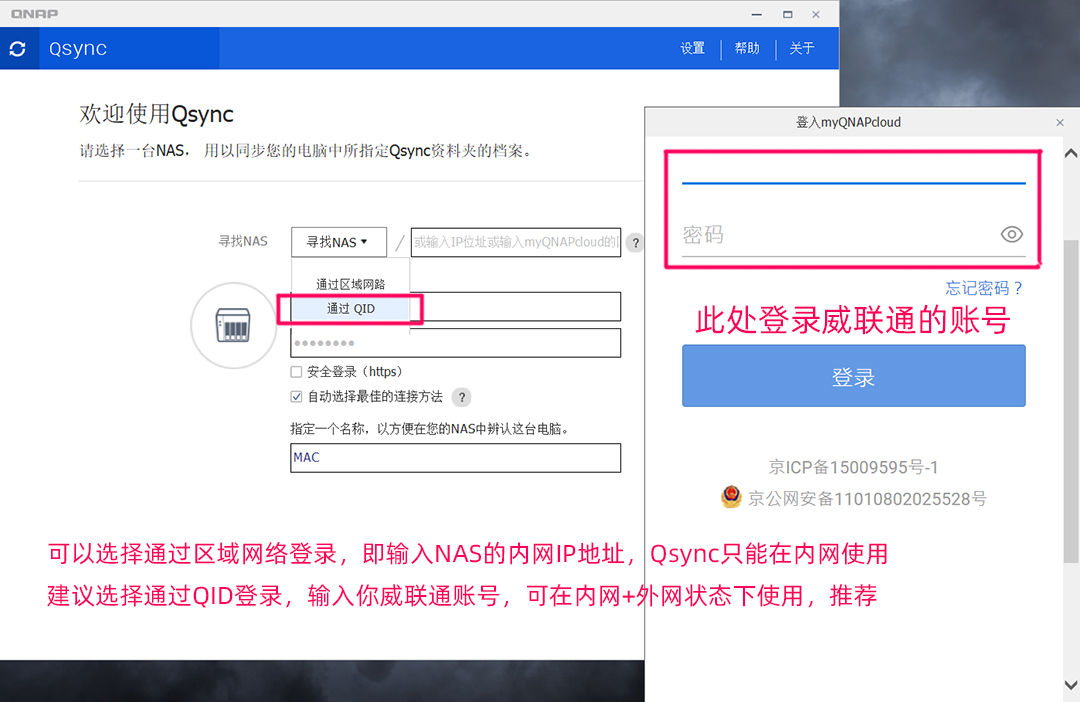
Task: Click the MAC computer name input field
Action: click(x=455, y=458)
